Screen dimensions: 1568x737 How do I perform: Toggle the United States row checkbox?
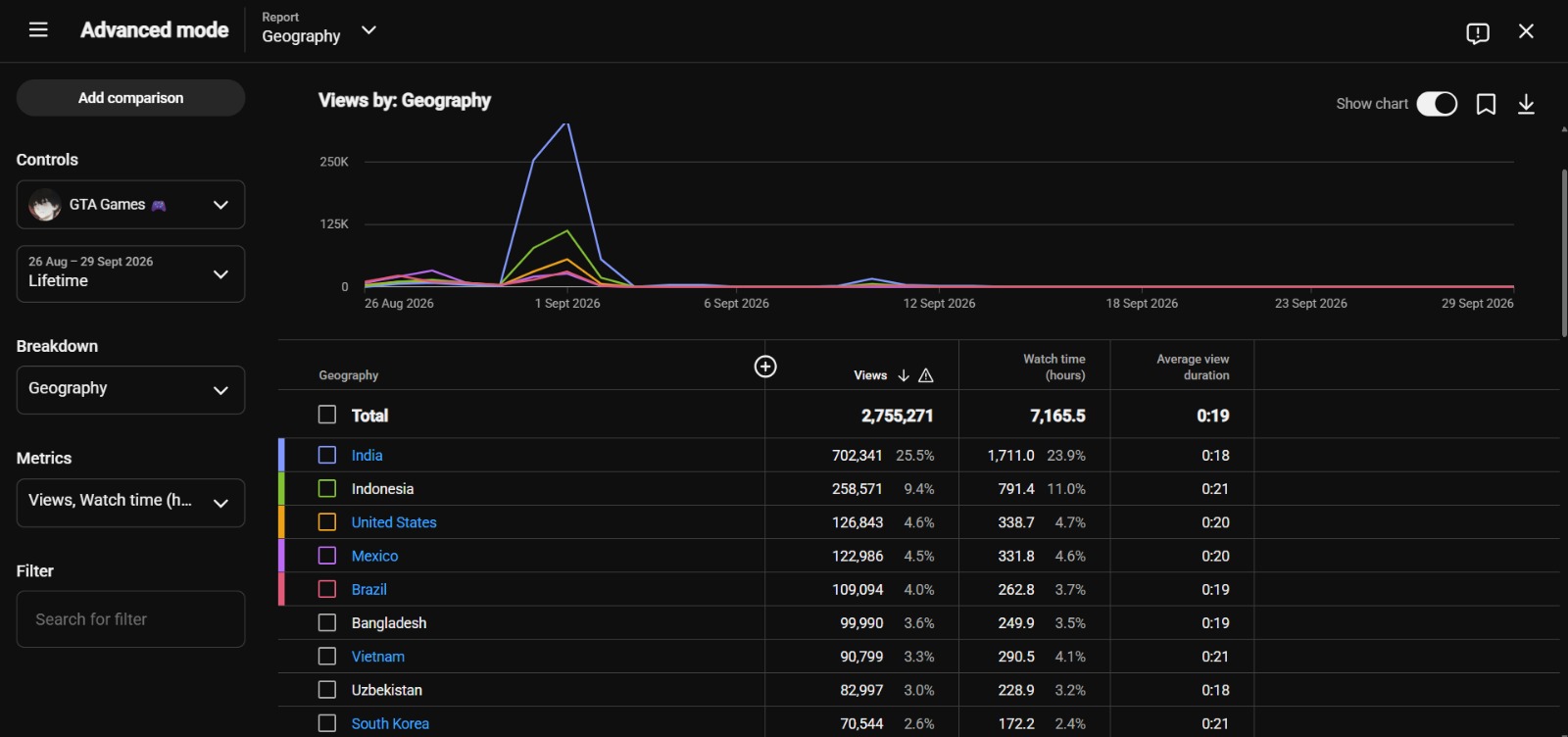[327, 522]
